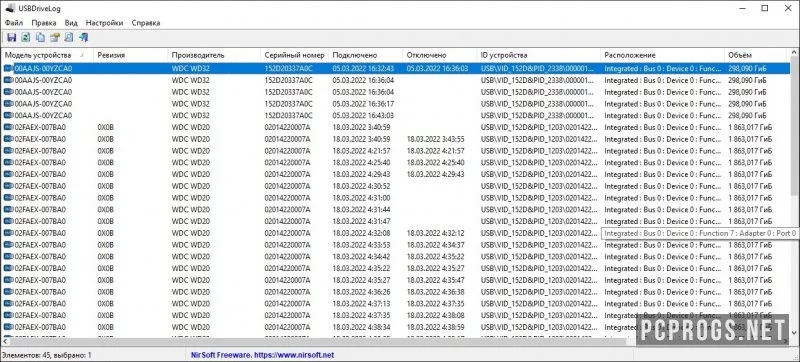The image size is (800, 362).
Task: Click drive icon of row connected 05.03.2022 16:32:43
Action: click(x=9, y=68)
